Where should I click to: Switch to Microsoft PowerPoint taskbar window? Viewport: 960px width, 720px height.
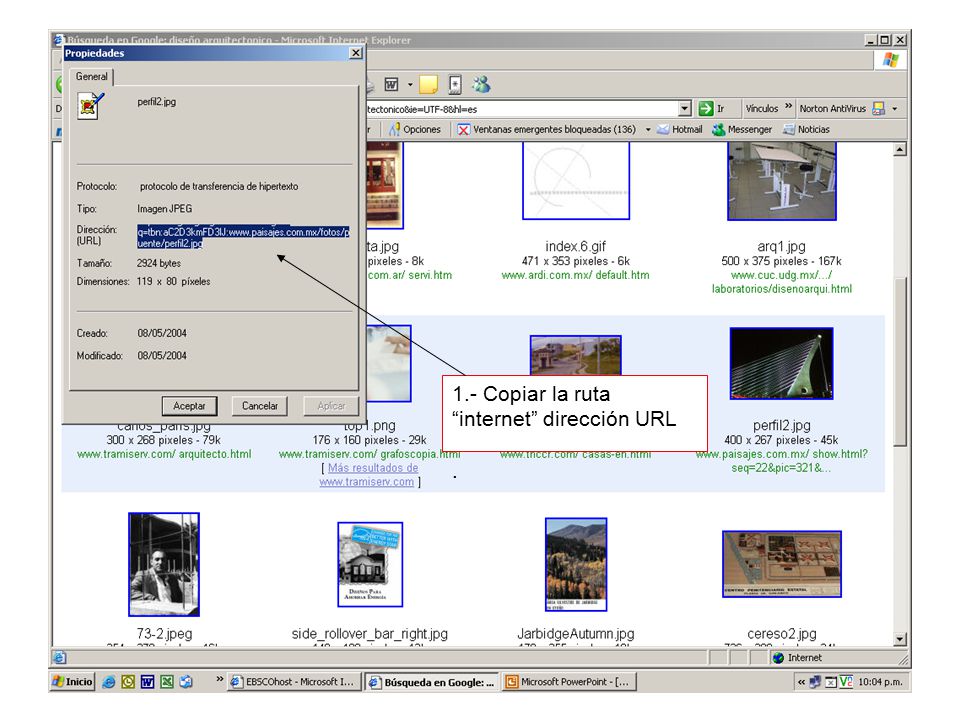(x=569, y=681)
